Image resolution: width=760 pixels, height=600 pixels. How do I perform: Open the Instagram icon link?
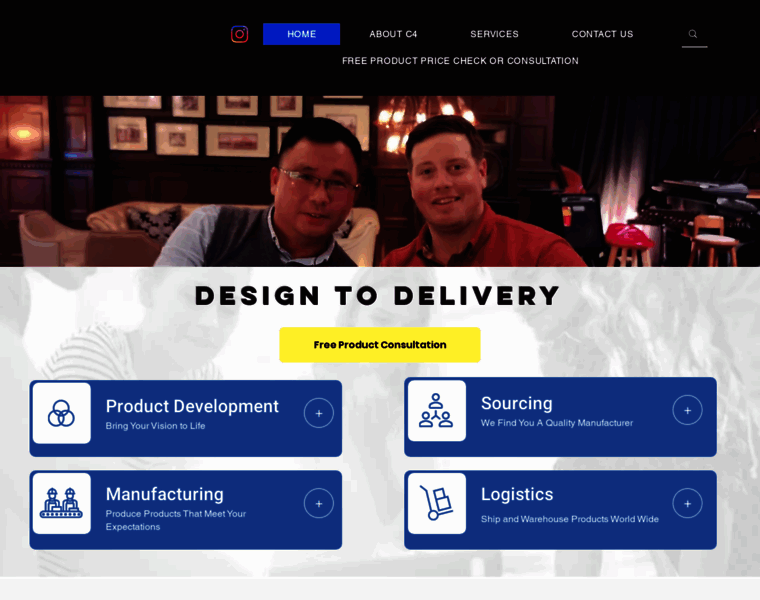pyautogui.click(x=239, y=34)
